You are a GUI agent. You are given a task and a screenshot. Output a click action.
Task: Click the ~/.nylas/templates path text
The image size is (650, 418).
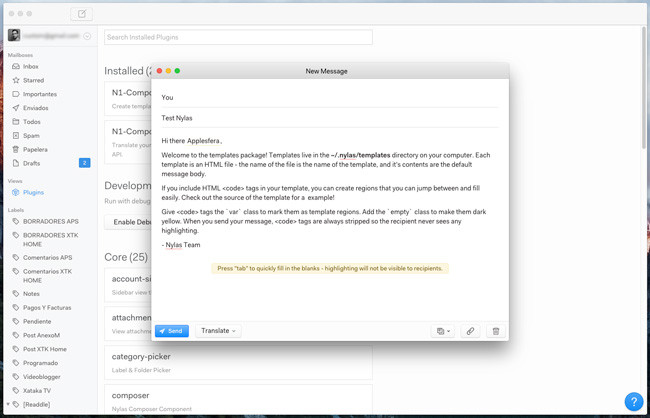click(360, 155)
